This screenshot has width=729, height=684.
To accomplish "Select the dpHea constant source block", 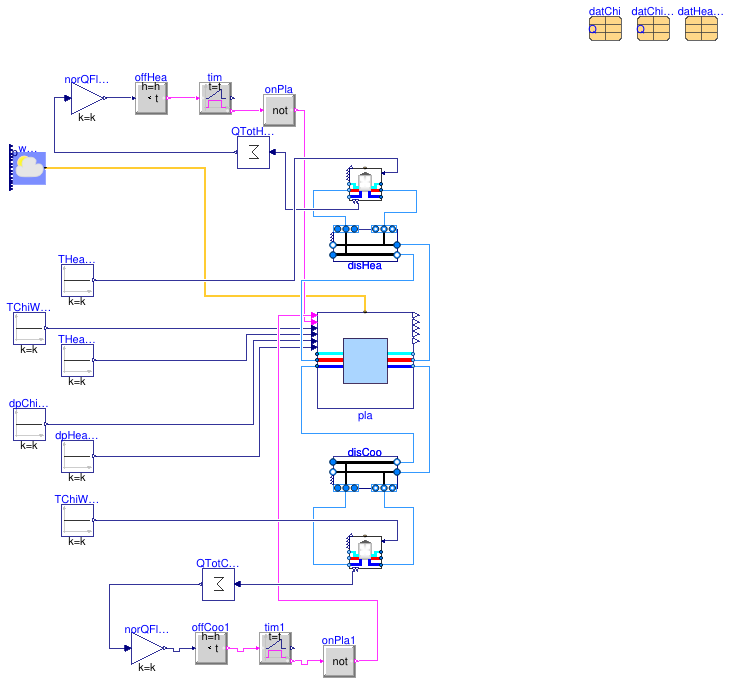I will click(78, 456).
